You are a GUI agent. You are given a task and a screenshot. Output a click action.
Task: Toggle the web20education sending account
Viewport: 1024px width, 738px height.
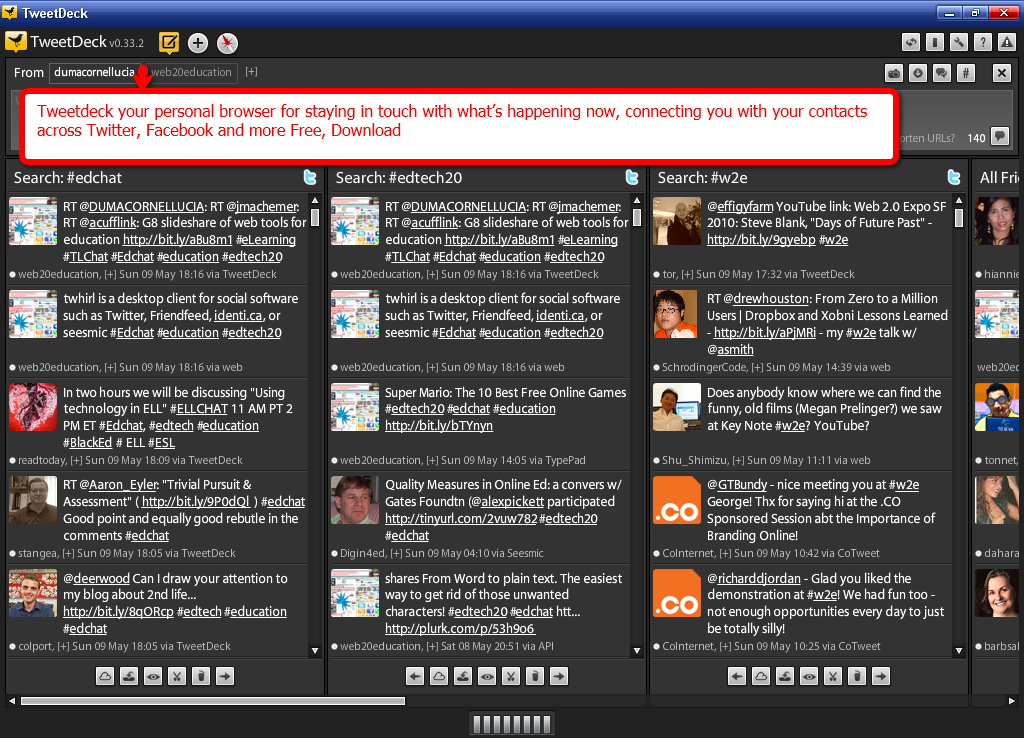tap(191, 72)
